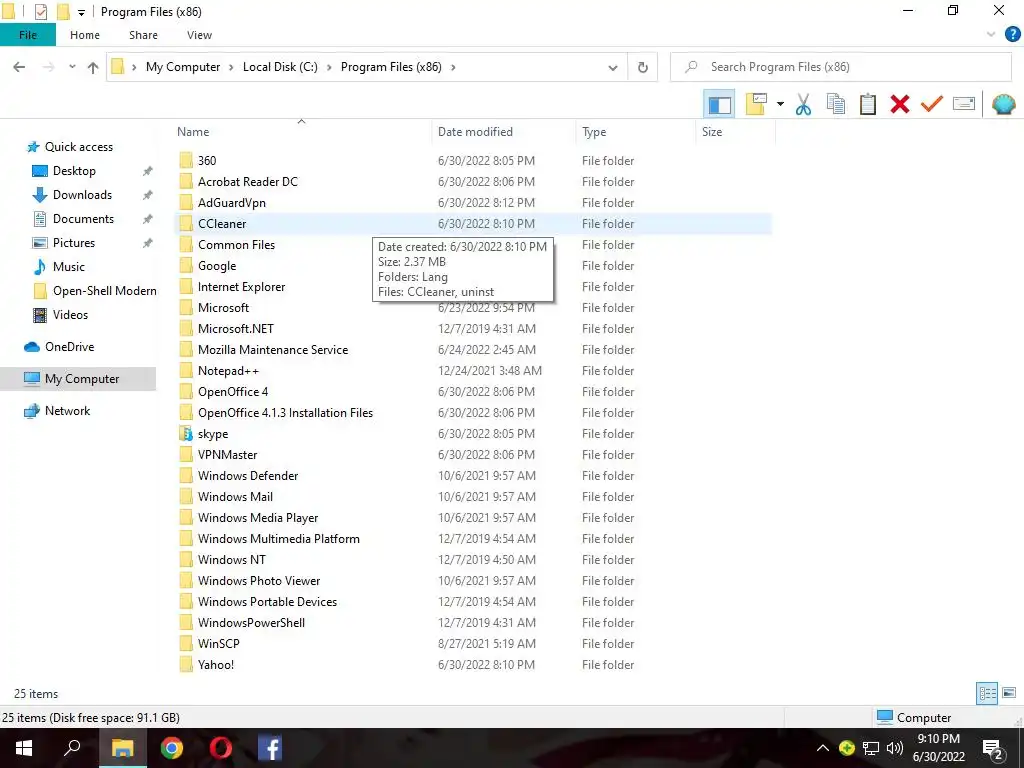The height and width of the screenshot is (768, 1024).
Task: Sort by the Type column header
Action: 594,132
